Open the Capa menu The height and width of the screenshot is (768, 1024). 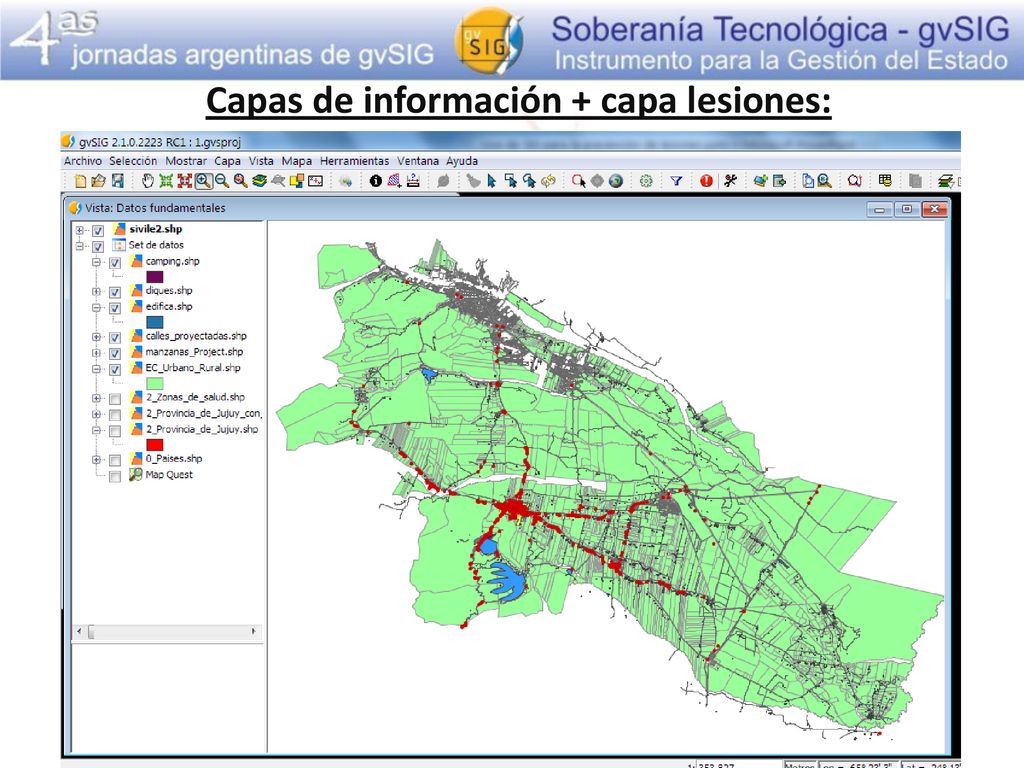click(x=227, y=161)
